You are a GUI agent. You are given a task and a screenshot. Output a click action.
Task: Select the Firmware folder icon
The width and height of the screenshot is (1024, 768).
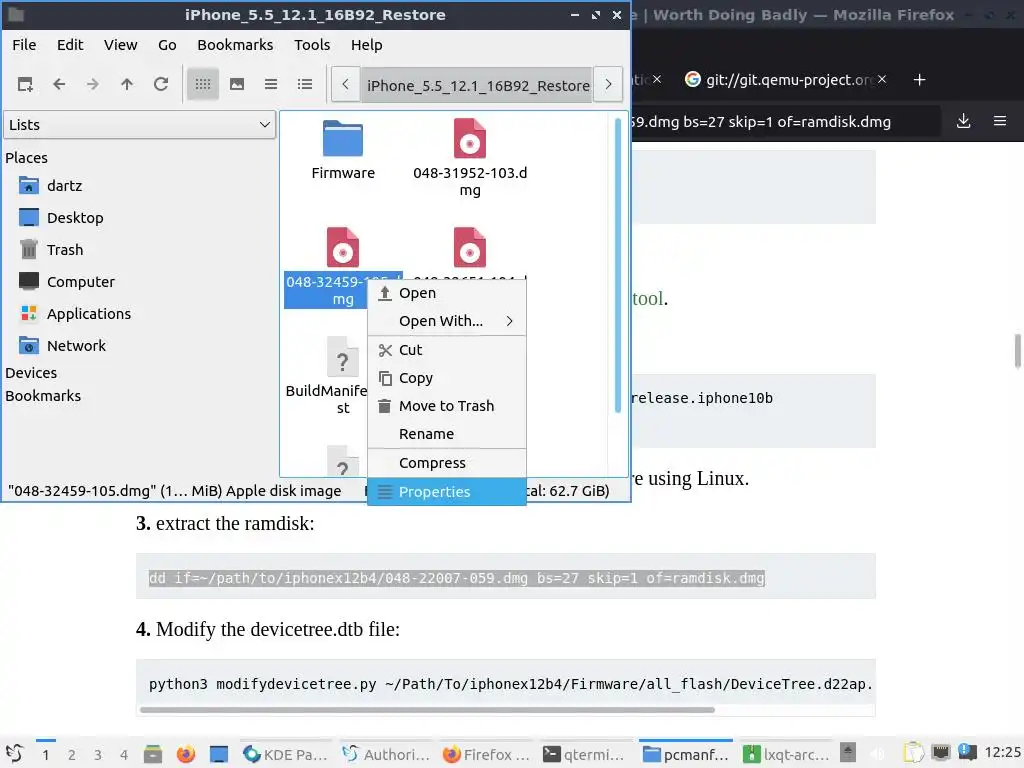pyautogui.click(x=343, y=138)
